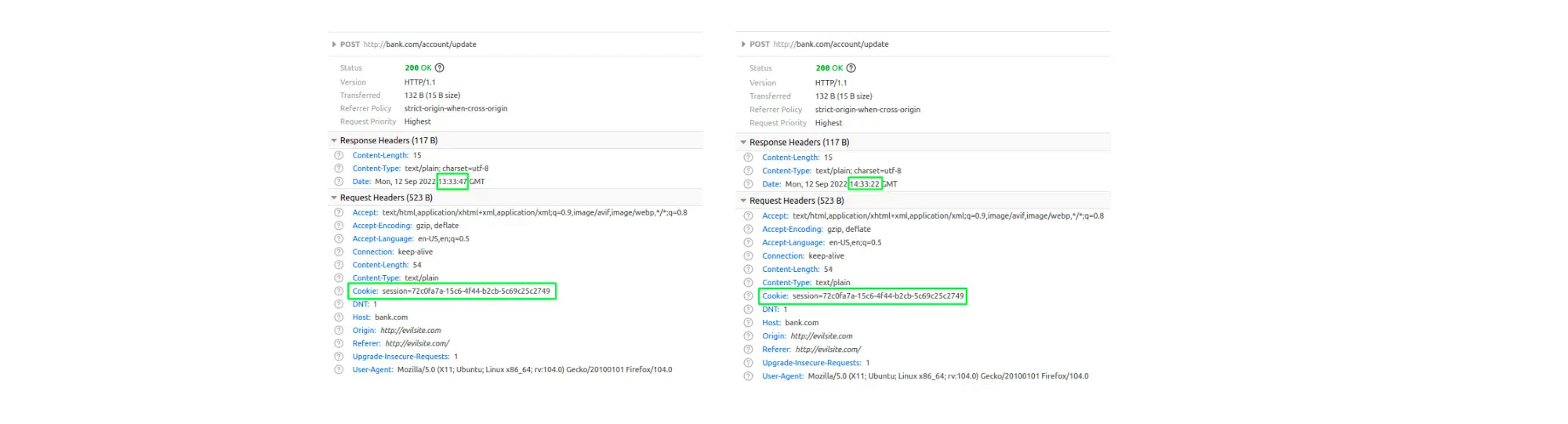Viewport: 1568px width, 424px height.
Task: Open help icon for Accept-Encoding in left panel
Action: tap(339, 226)
